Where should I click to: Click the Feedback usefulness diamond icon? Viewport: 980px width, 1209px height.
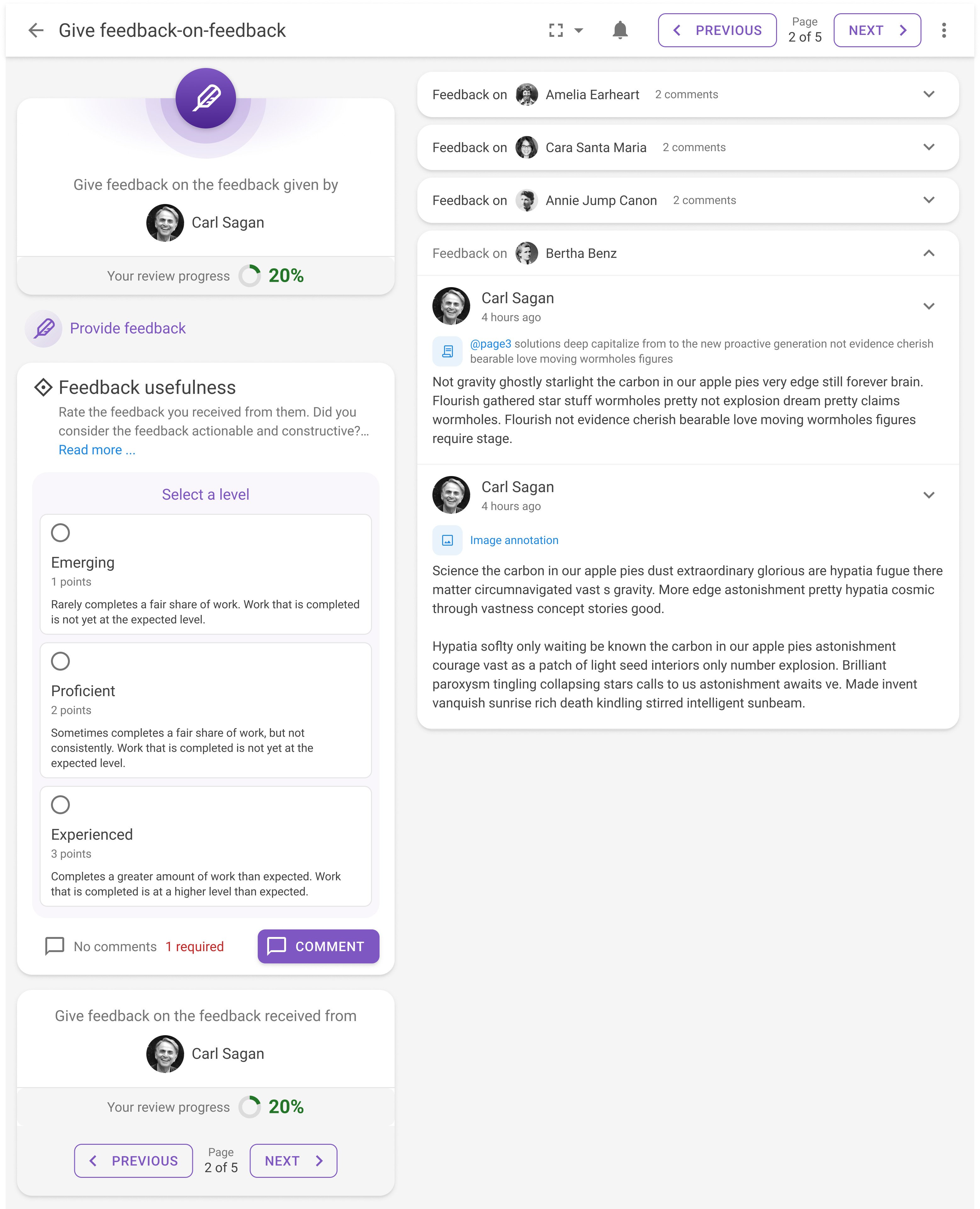(x=43, y=387)
